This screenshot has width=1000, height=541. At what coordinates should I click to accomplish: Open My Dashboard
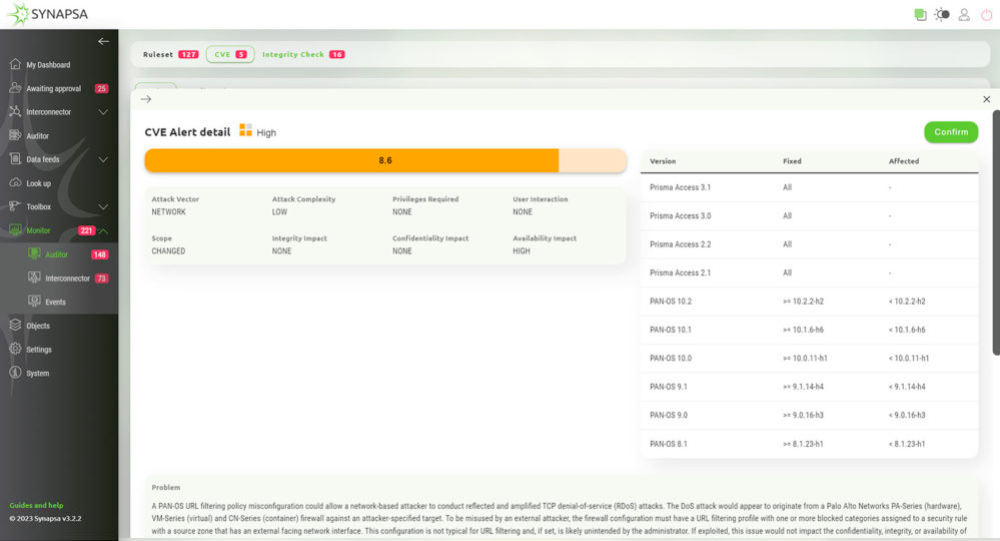click(48, 64)
